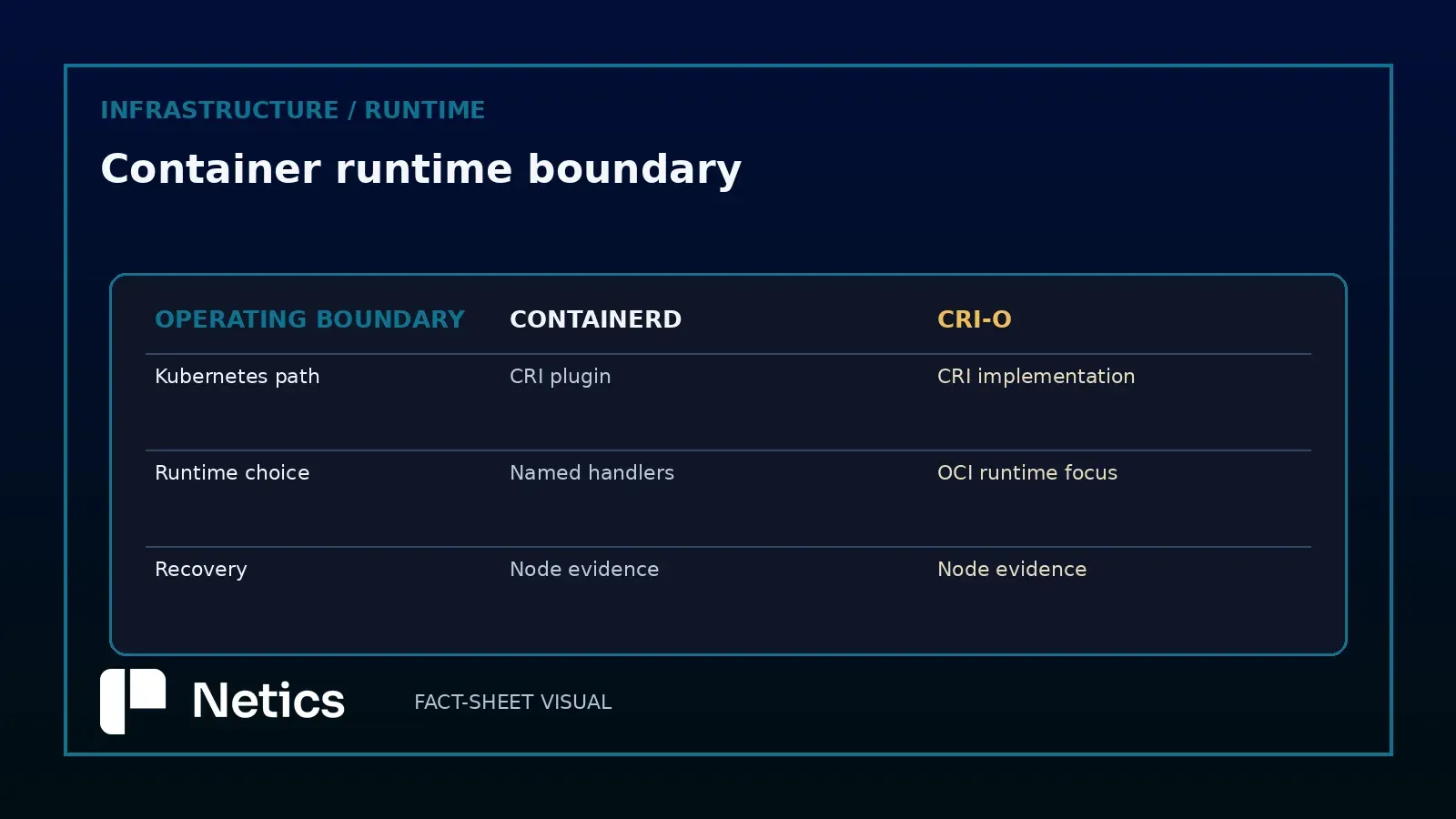This screenshot has width=1456, height=819.
Task: Click the Netics brand name
Action: pyautogui.click(x=268, y=702)
